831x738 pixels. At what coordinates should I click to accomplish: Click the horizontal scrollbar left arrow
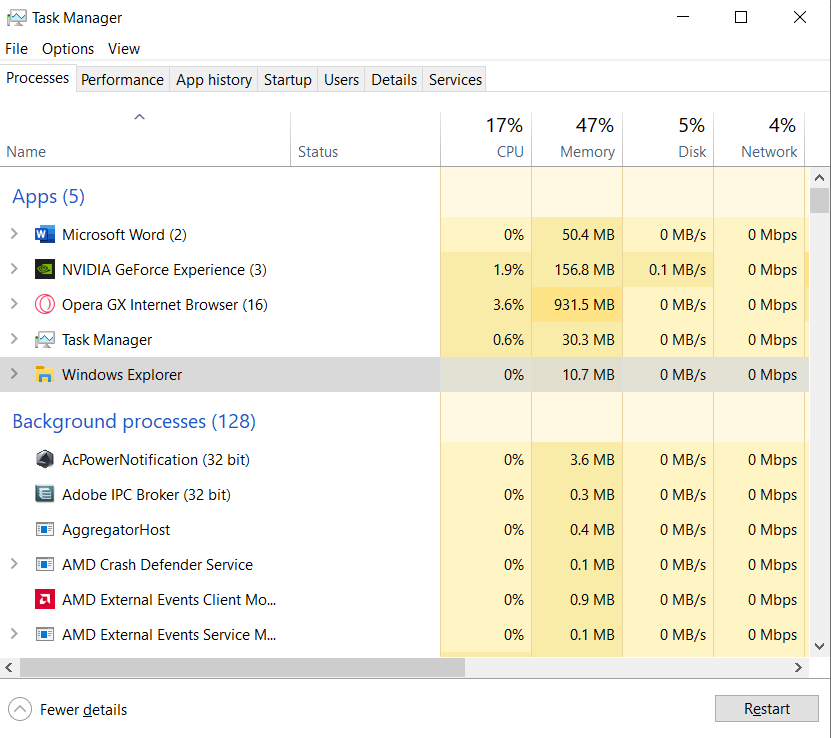9,668
